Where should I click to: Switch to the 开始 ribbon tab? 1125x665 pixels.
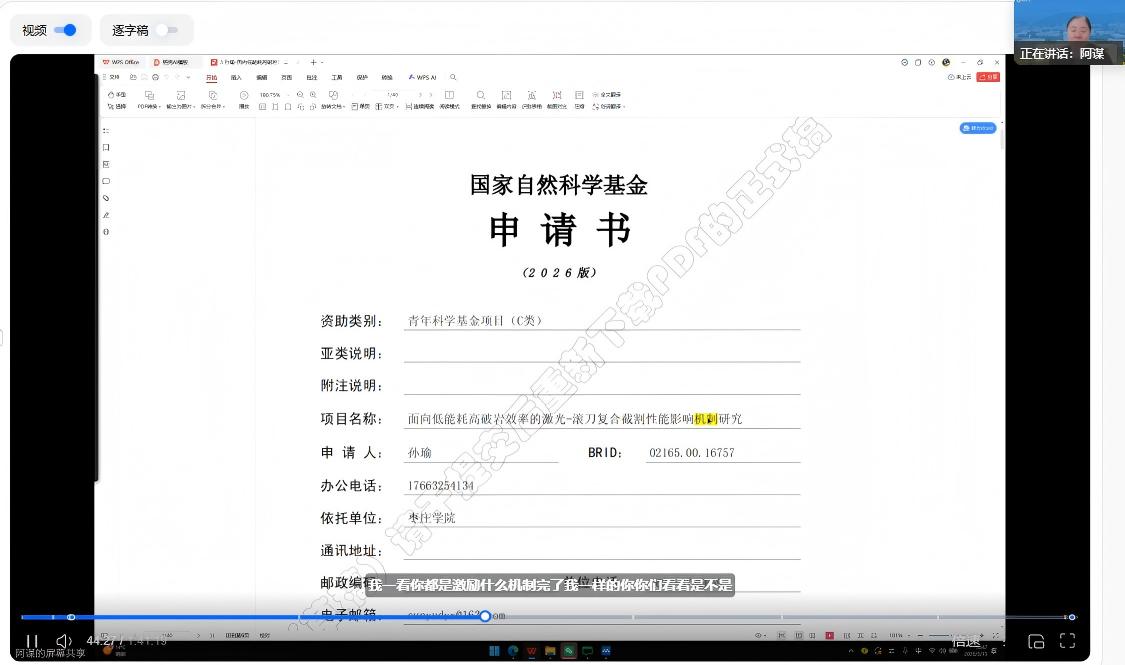pos(211,77)
